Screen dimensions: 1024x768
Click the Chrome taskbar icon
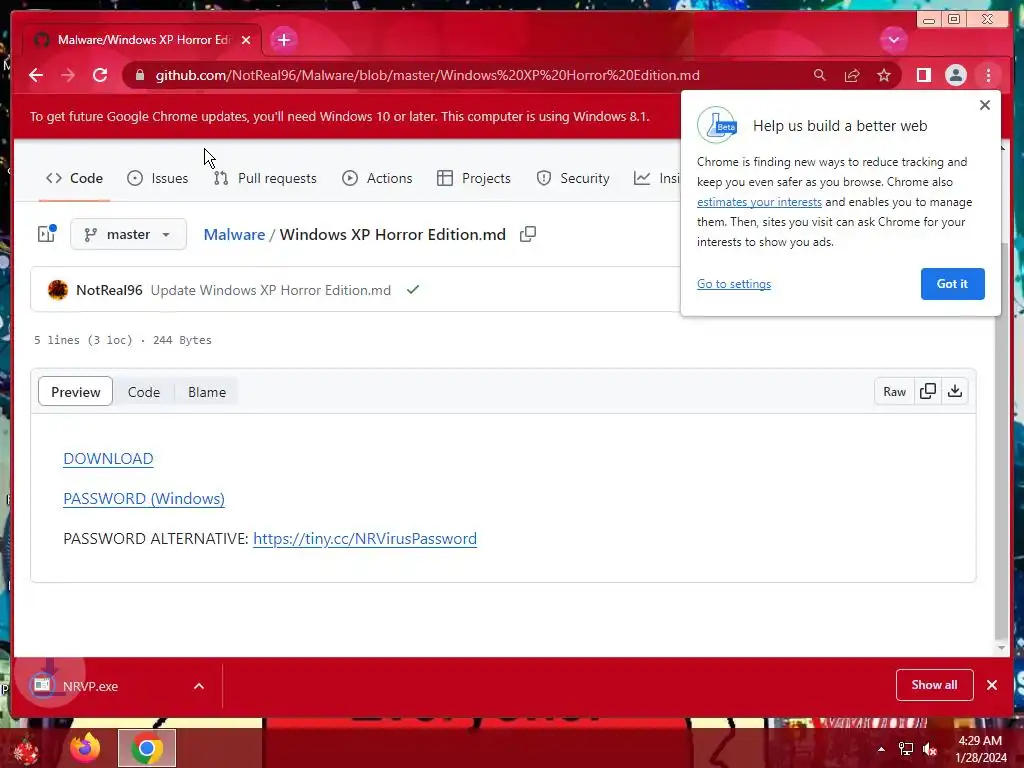(147, 748)
